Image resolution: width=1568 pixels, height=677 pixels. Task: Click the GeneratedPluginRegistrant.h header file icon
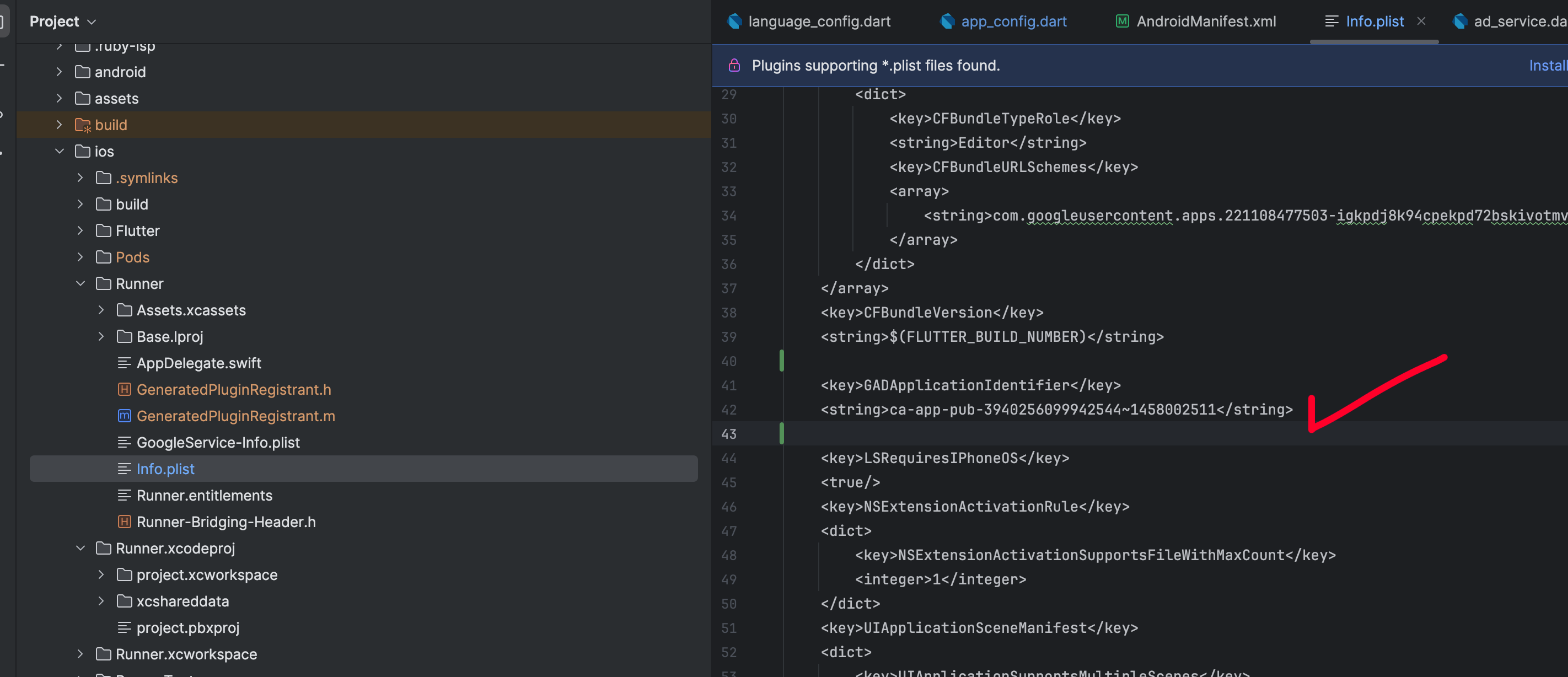[x=124, y=390]
